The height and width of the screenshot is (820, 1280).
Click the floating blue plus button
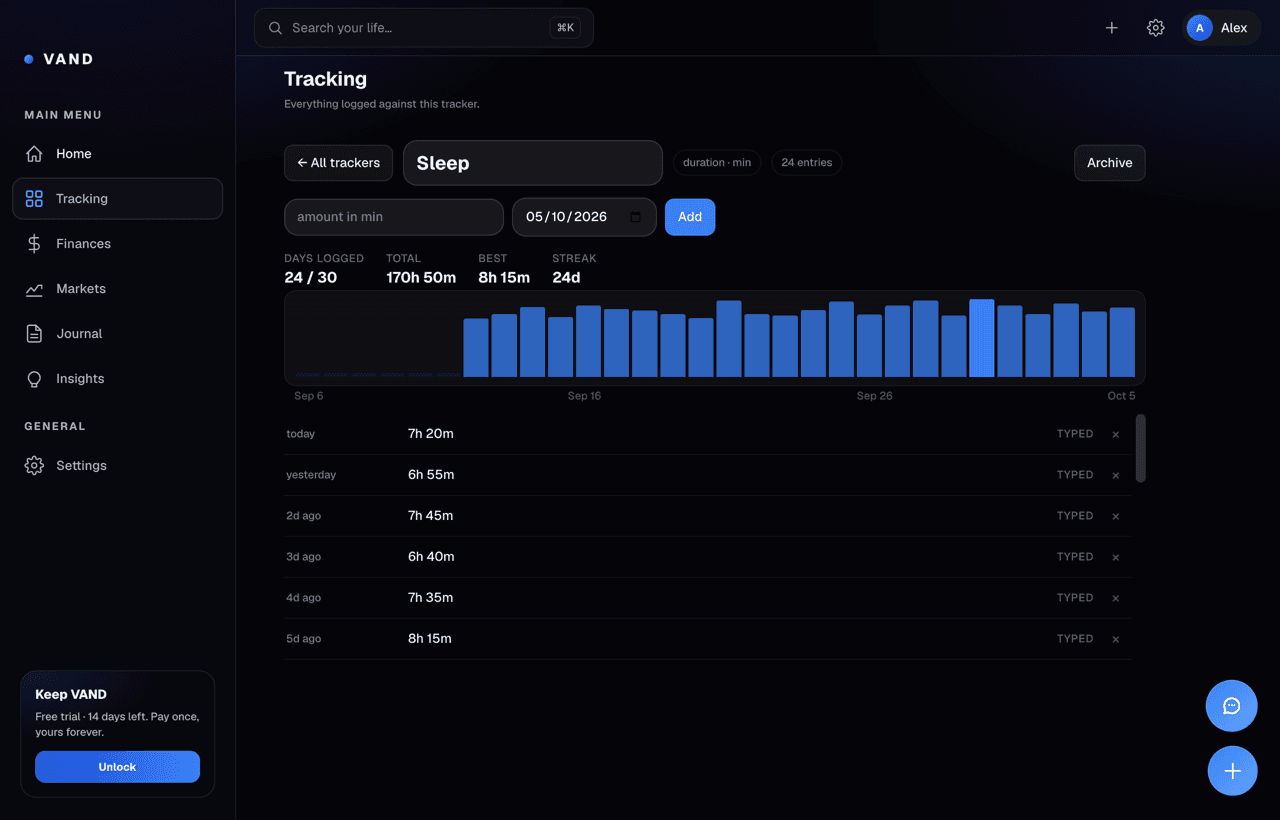(x=1232, y=771)
